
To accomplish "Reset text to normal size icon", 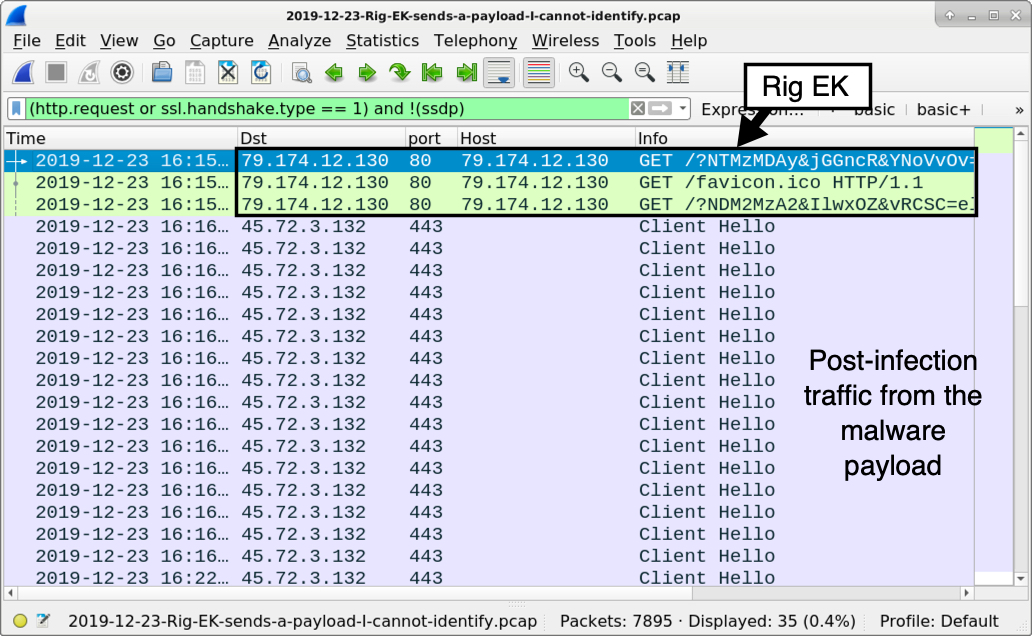I will [644, 72].
